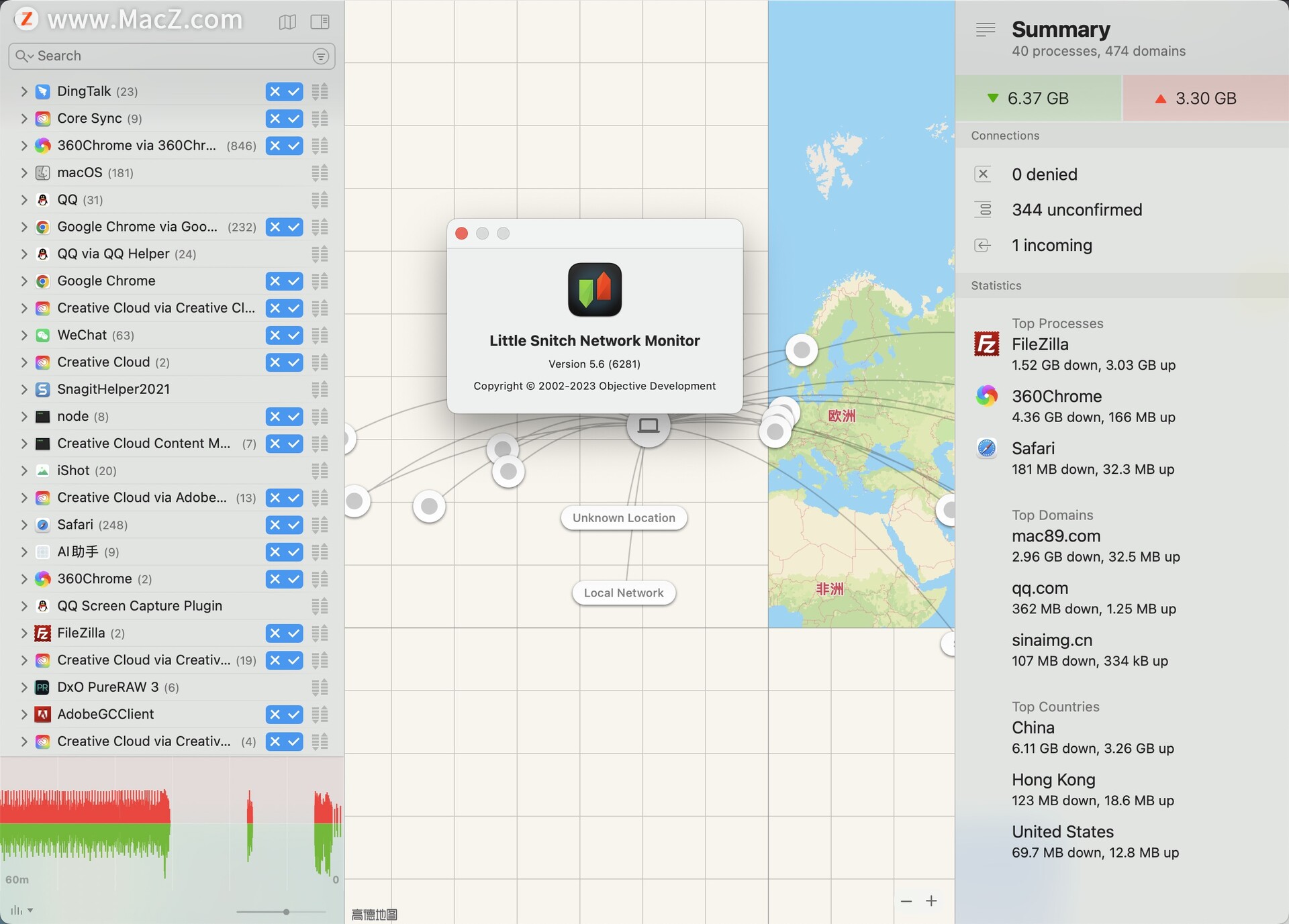Click the traffic meter bars icon beside DingTalk

320,91
